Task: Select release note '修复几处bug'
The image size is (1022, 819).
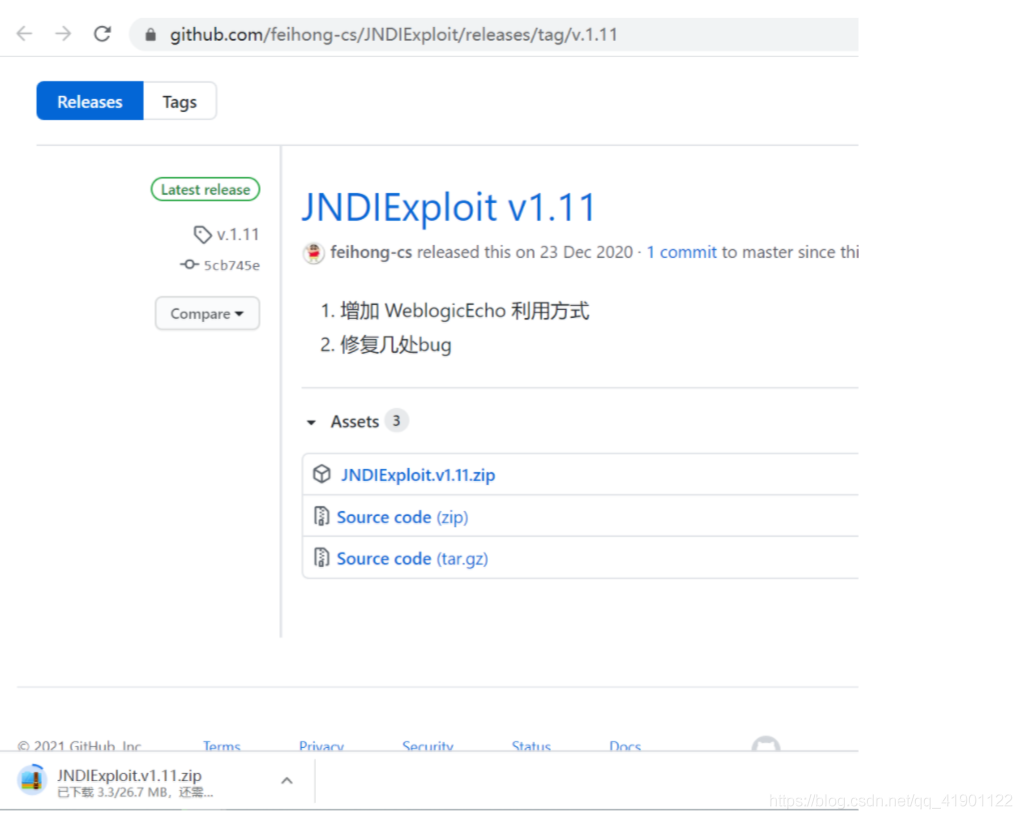Action: pyautogui.click(x=396, y=345)
